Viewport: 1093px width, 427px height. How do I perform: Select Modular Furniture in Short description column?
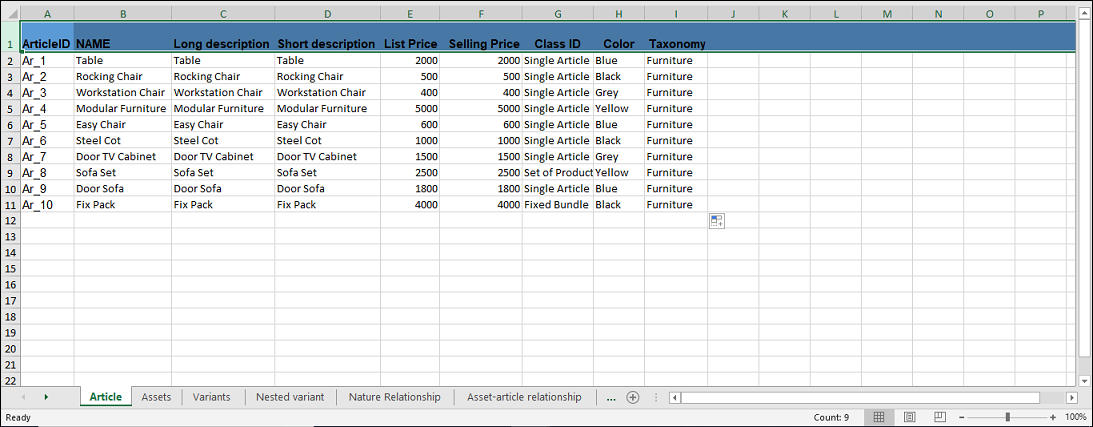328,109
